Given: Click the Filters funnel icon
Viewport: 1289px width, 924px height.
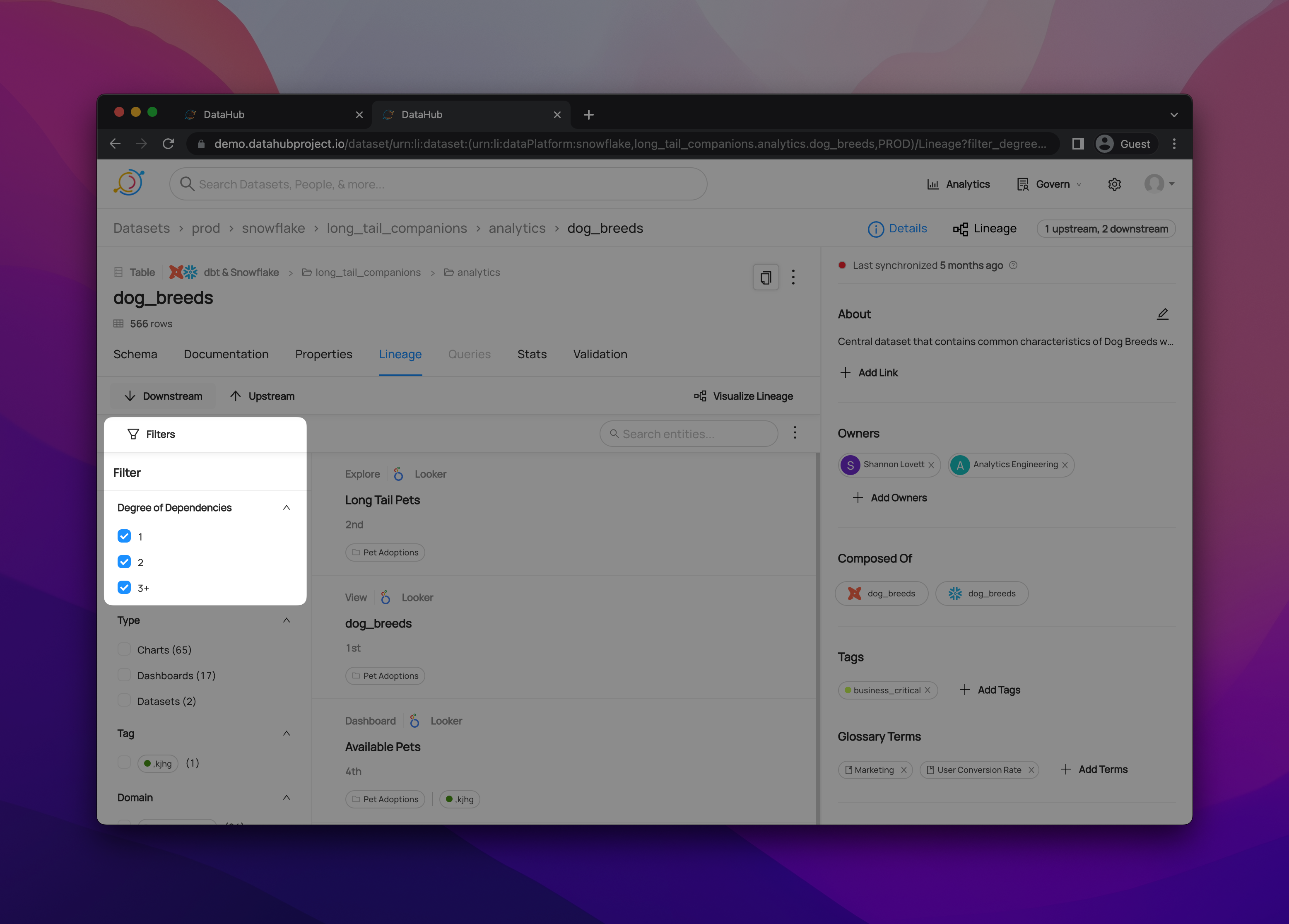Looking at the screenshot, I should click(x=134, y=434).
